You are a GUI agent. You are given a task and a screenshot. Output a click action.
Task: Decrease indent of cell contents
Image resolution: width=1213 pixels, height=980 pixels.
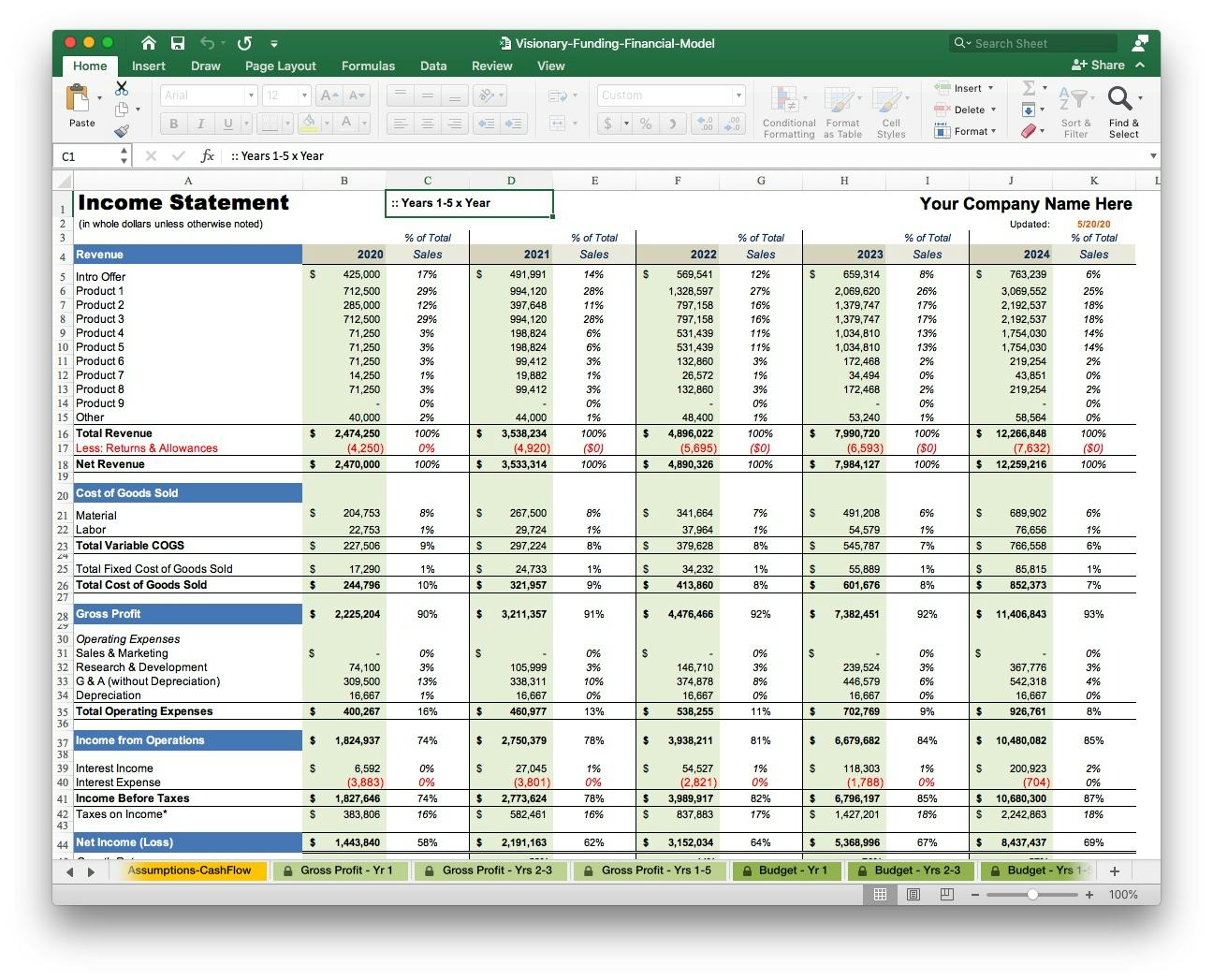486,124
